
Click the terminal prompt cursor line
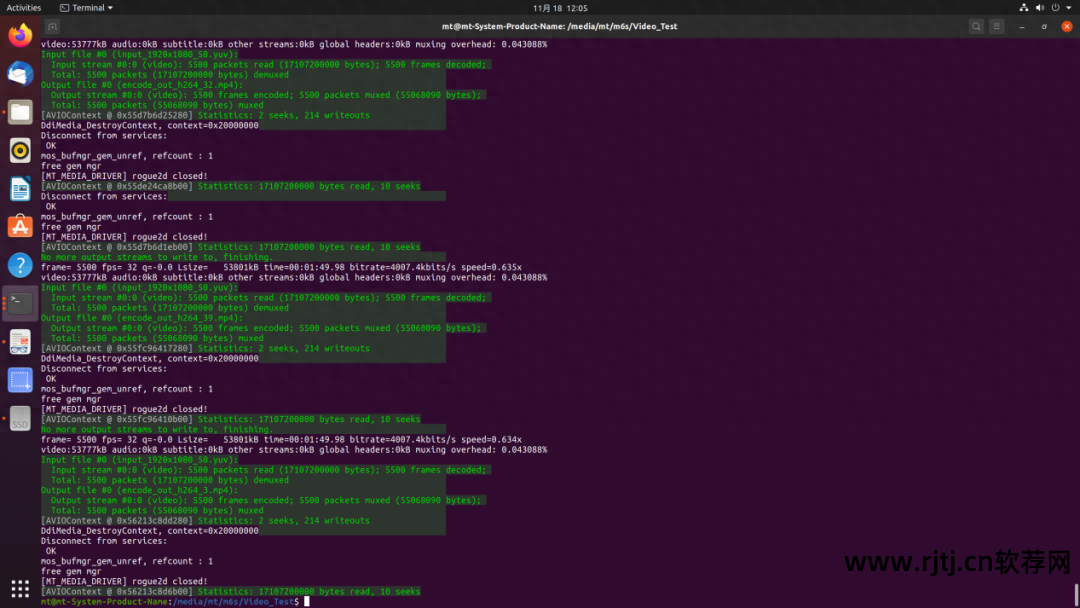[x=175, y=602]
